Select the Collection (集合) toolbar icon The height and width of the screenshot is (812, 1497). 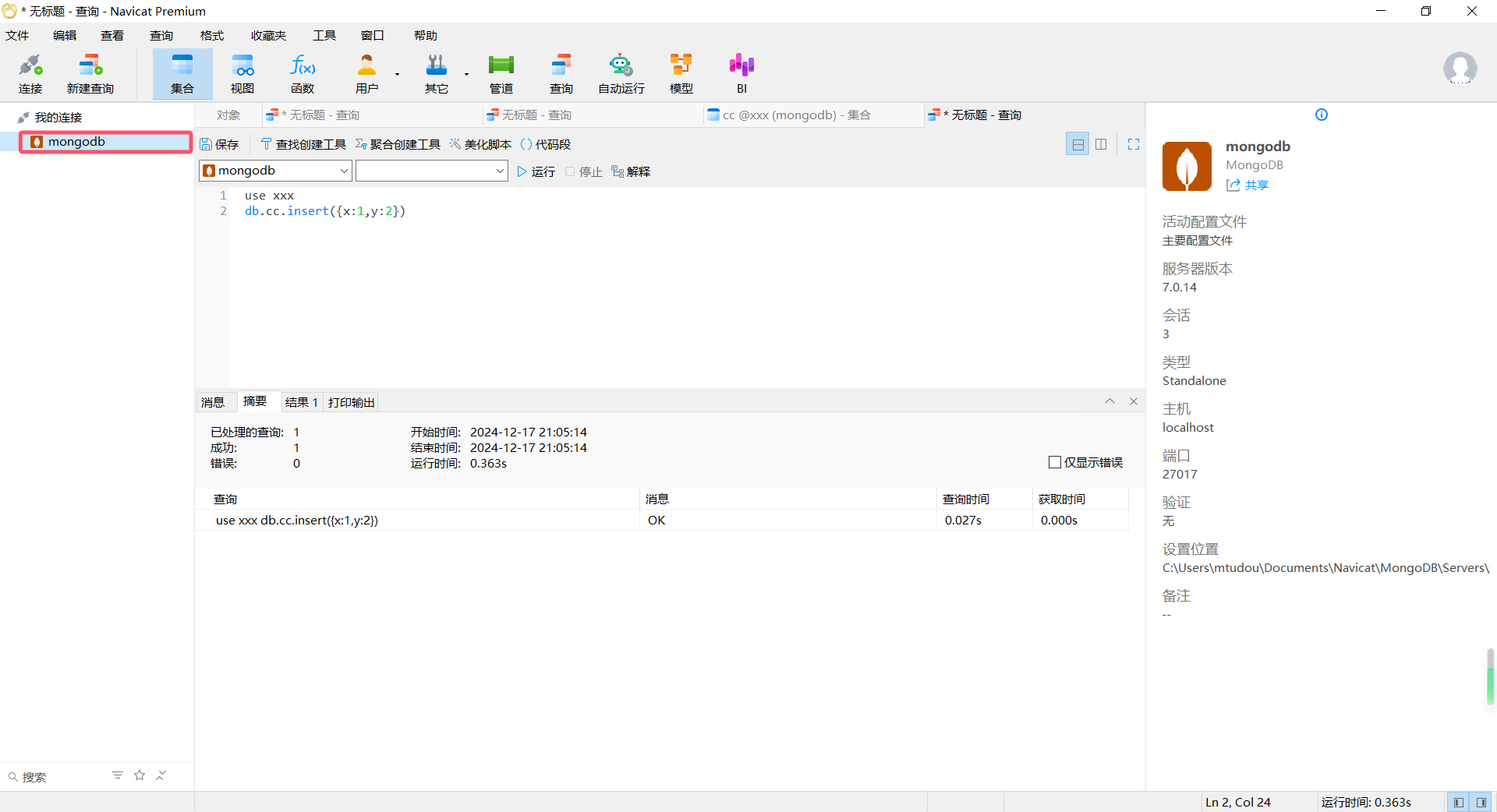[182, 74]
